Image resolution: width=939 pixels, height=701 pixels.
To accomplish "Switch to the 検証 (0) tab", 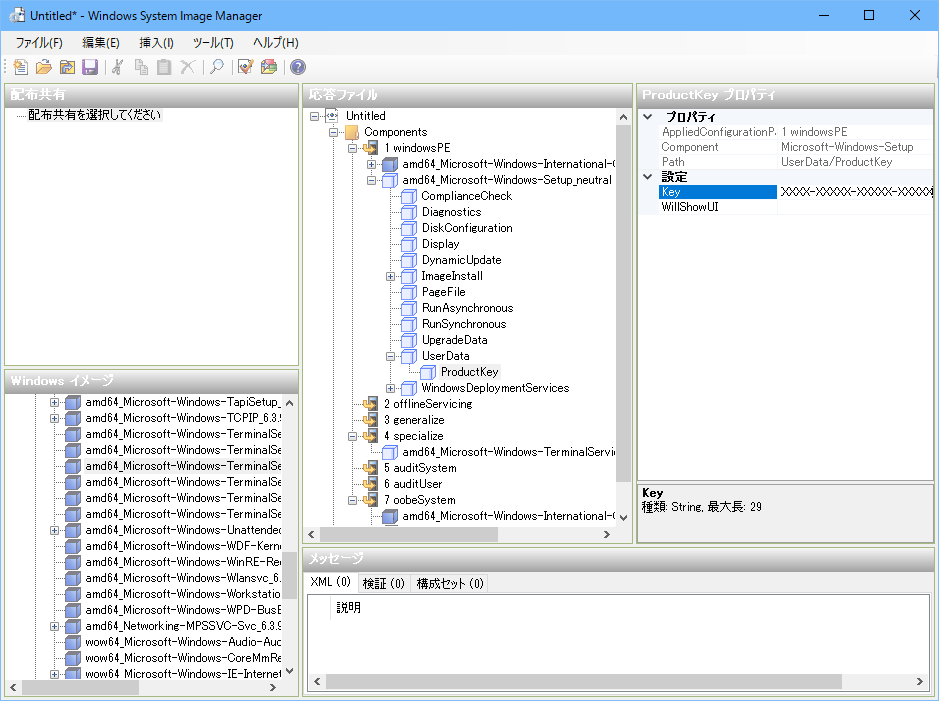I will coord(383,583).
